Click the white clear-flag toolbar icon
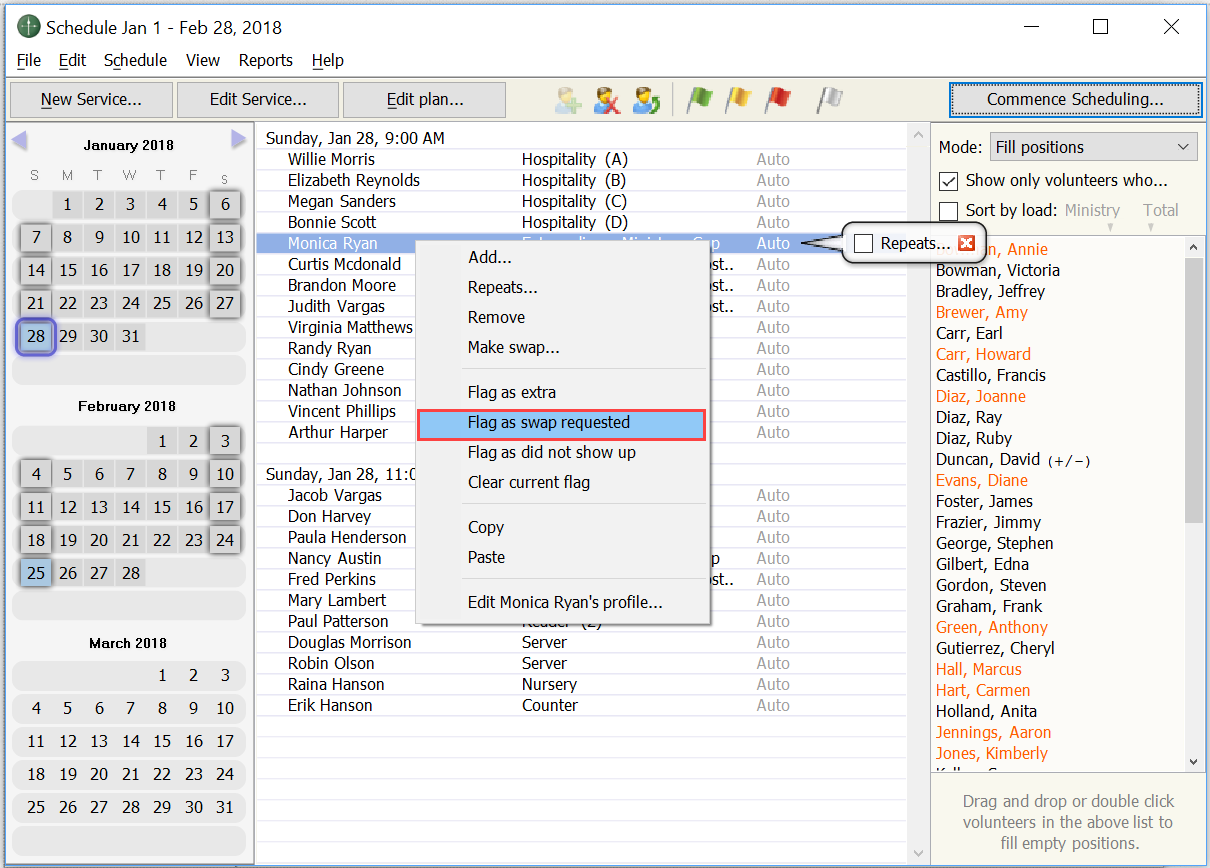 pyautogui.click(x=830, y=100)
